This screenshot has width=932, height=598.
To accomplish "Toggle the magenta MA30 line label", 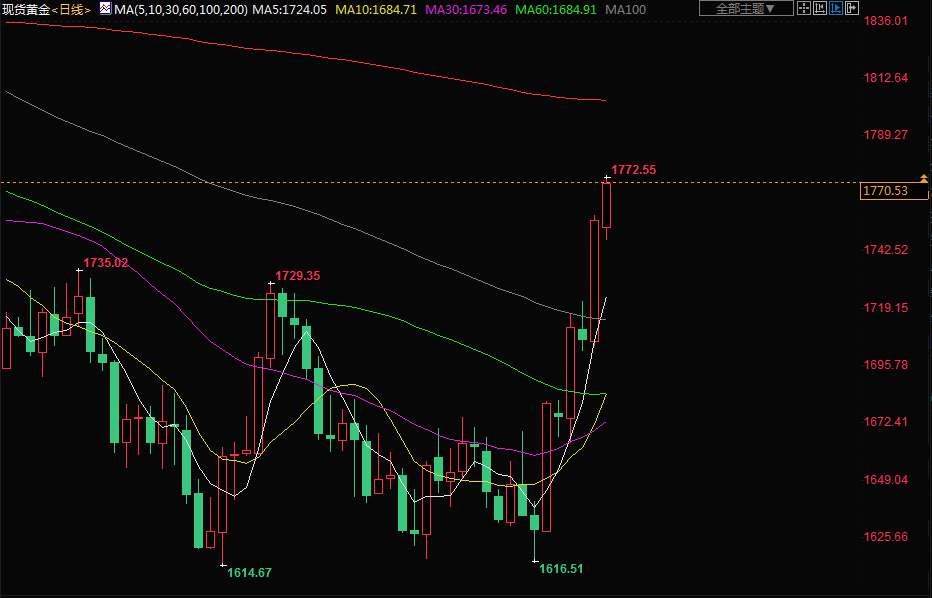I will point(466,9).
